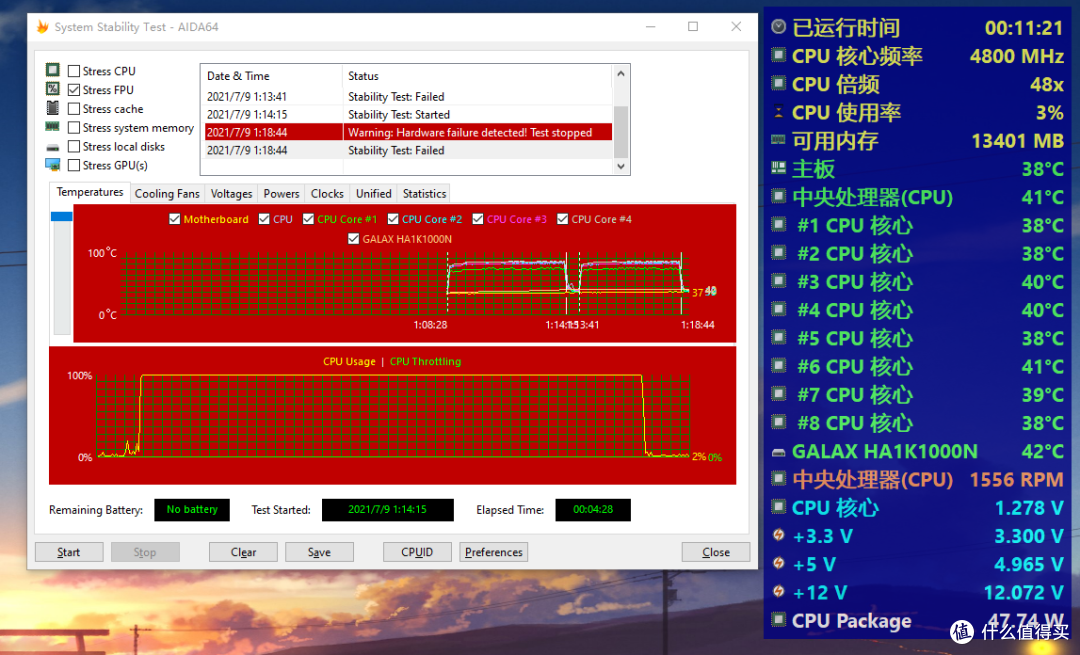Uncheck the Stress FPU option
This screenshot has height=655, width=1080.
click(x=74, y=90)
